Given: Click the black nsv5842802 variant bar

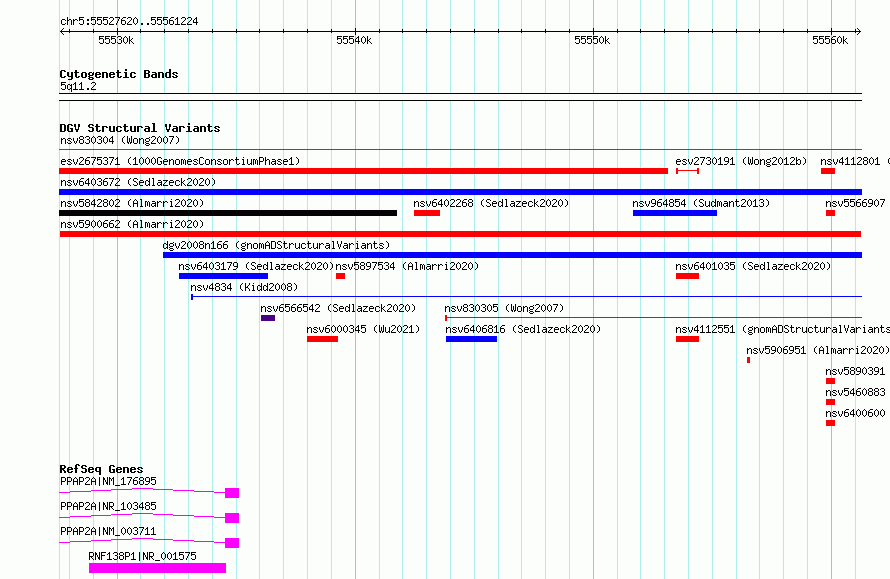Looking at the screenshot, I should pos(228,213).
